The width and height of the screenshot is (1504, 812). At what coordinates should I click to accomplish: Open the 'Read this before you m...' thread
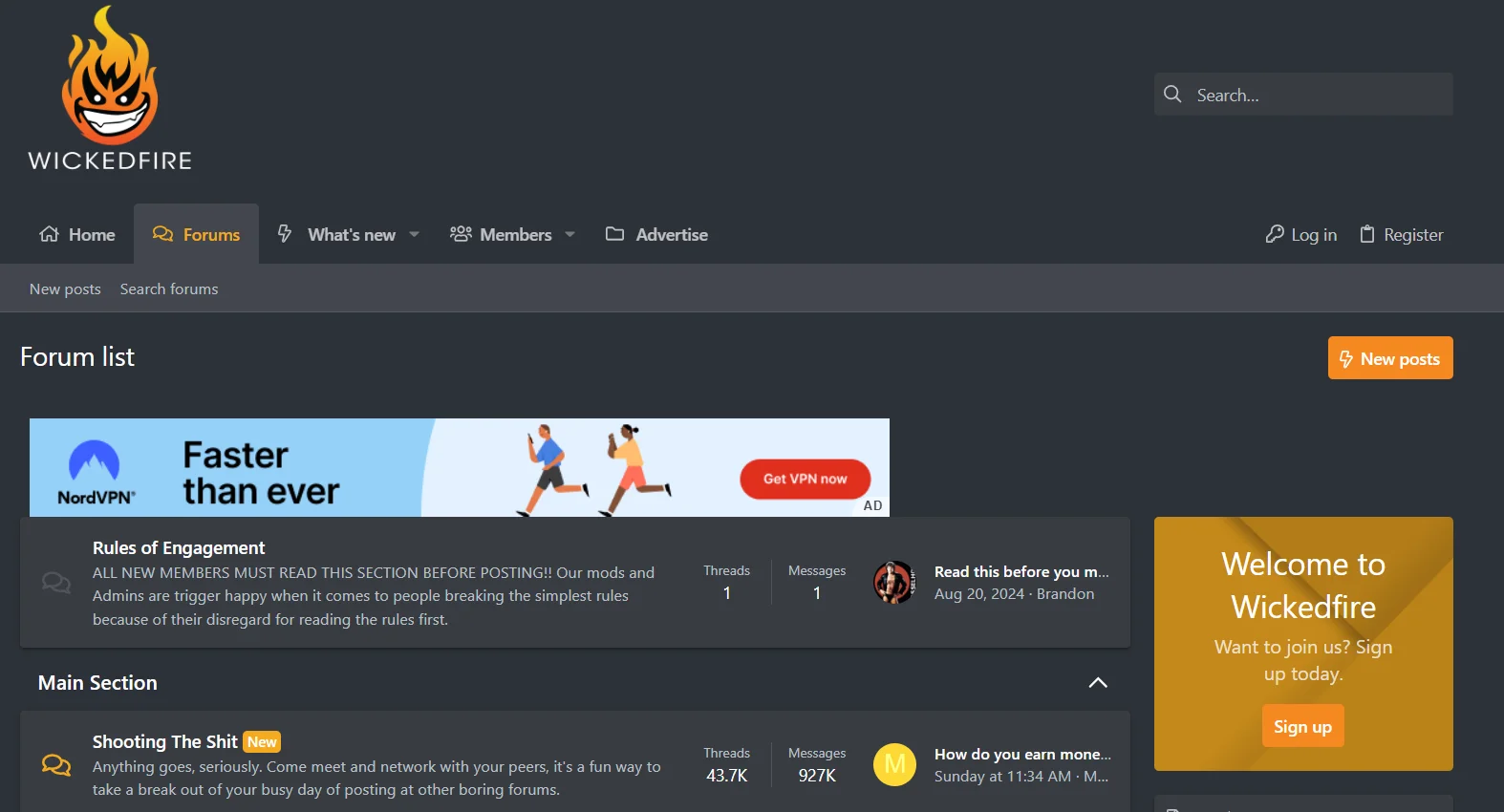tap(1021, 571)
